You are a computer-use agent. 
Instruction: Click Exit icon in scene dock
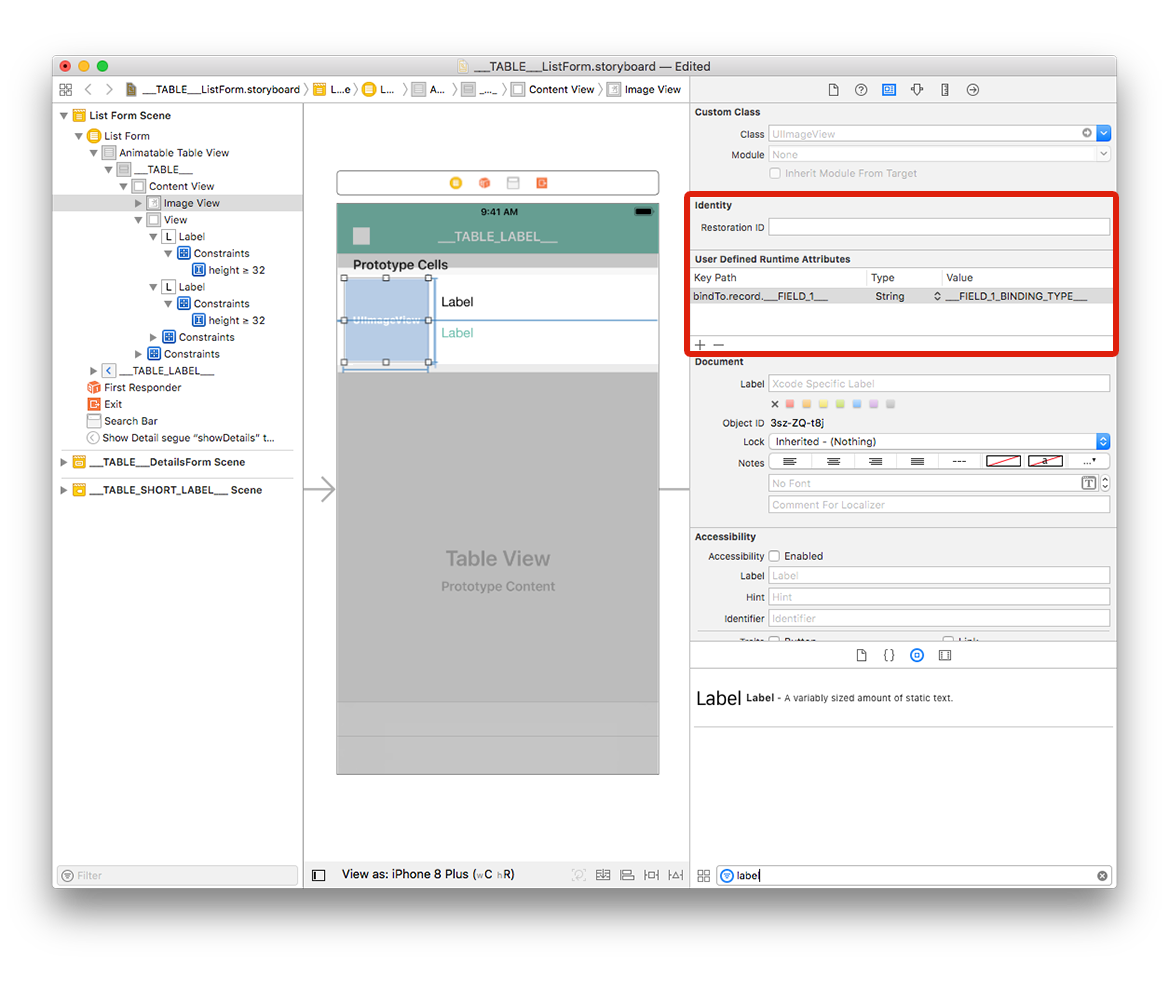(541, 183)
